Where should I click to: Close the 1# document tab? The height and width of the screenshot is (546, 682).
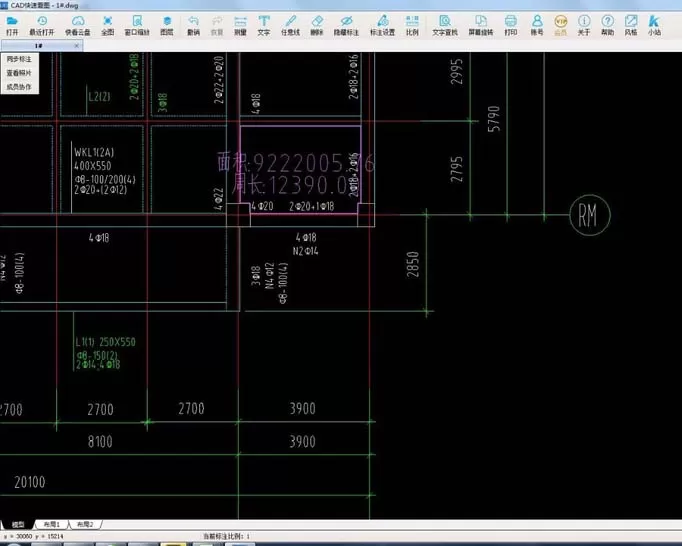77,46
